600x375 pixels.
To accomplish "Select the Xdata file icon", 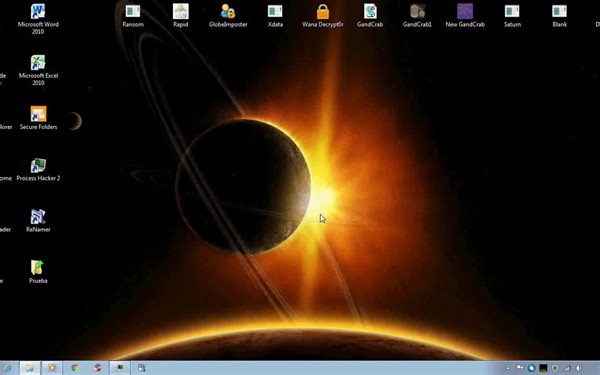I will [275, 16].
